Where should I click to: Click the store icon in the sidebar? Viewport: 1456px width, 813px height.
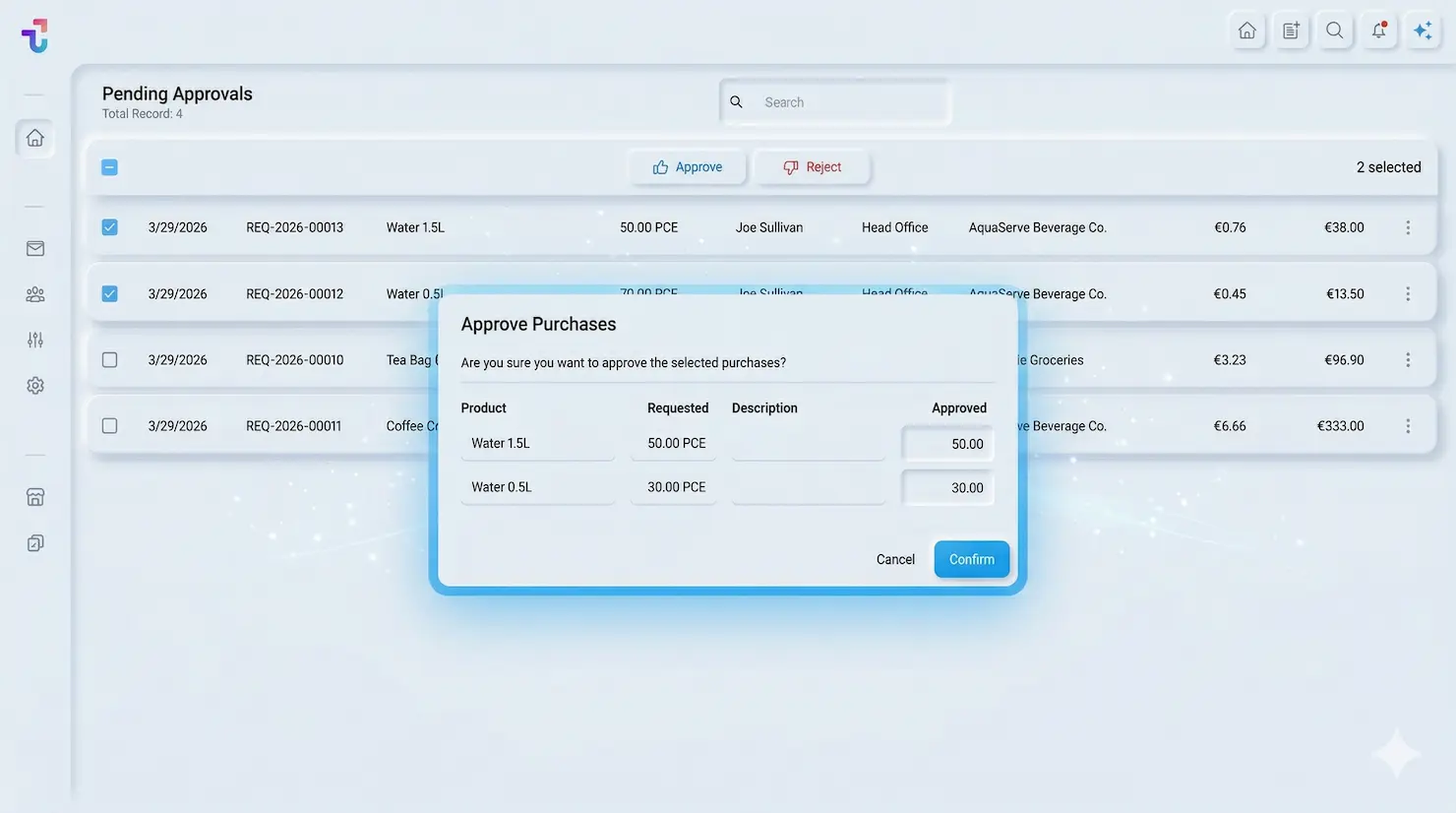click(x=35, y=497)
